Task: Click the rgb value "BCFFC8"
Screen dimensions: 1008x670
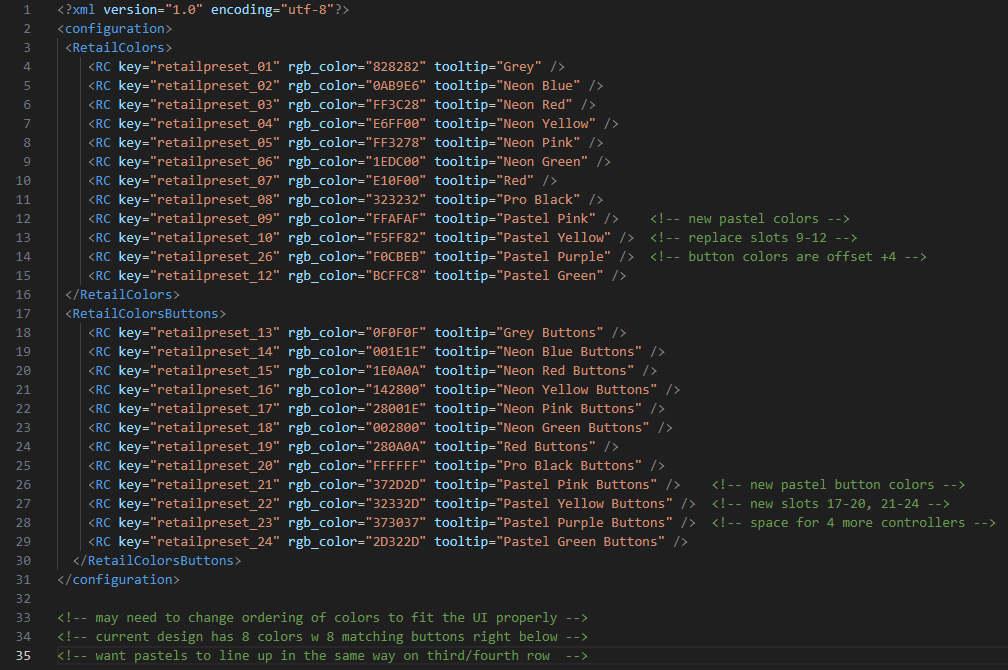Action: click(396, 276)
